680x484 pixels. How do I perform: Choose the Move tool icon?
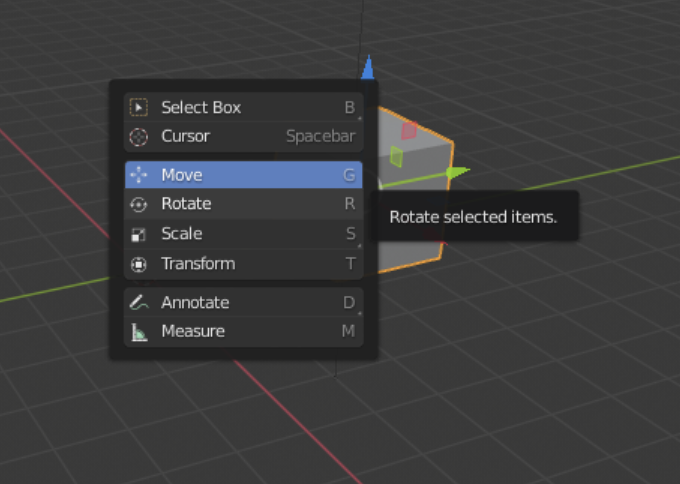click(139, 175)
